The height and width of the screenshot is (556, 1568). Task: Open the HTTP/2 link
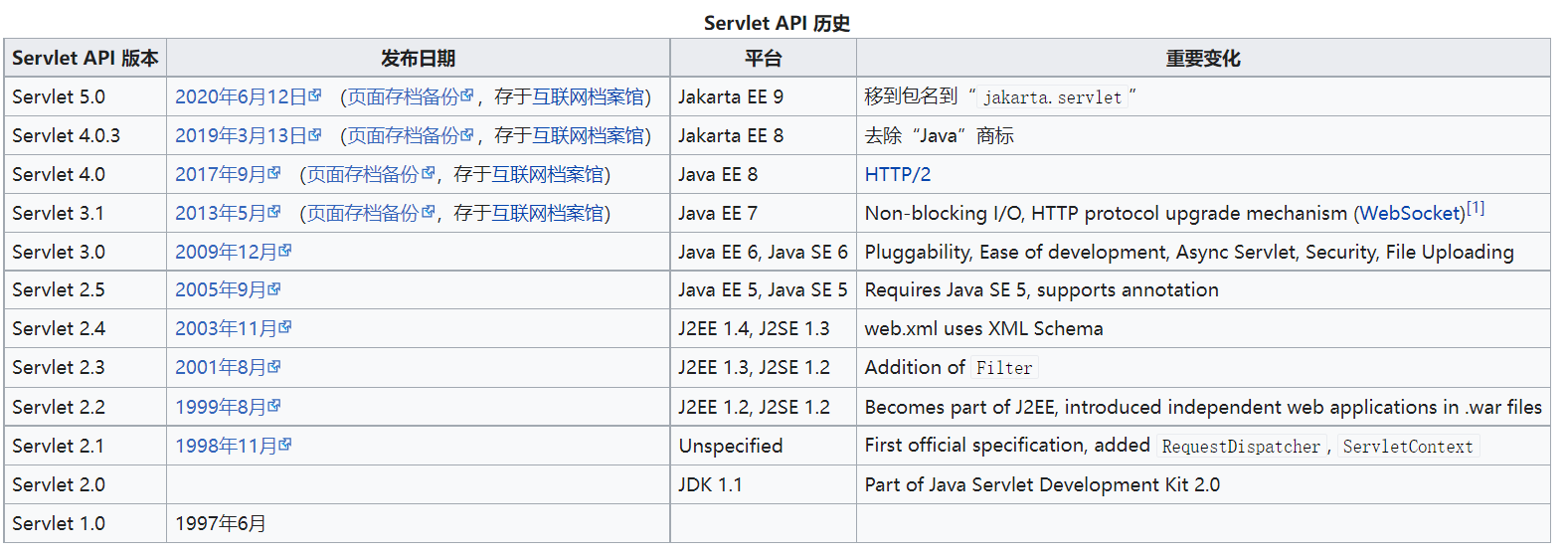point(897,175)
